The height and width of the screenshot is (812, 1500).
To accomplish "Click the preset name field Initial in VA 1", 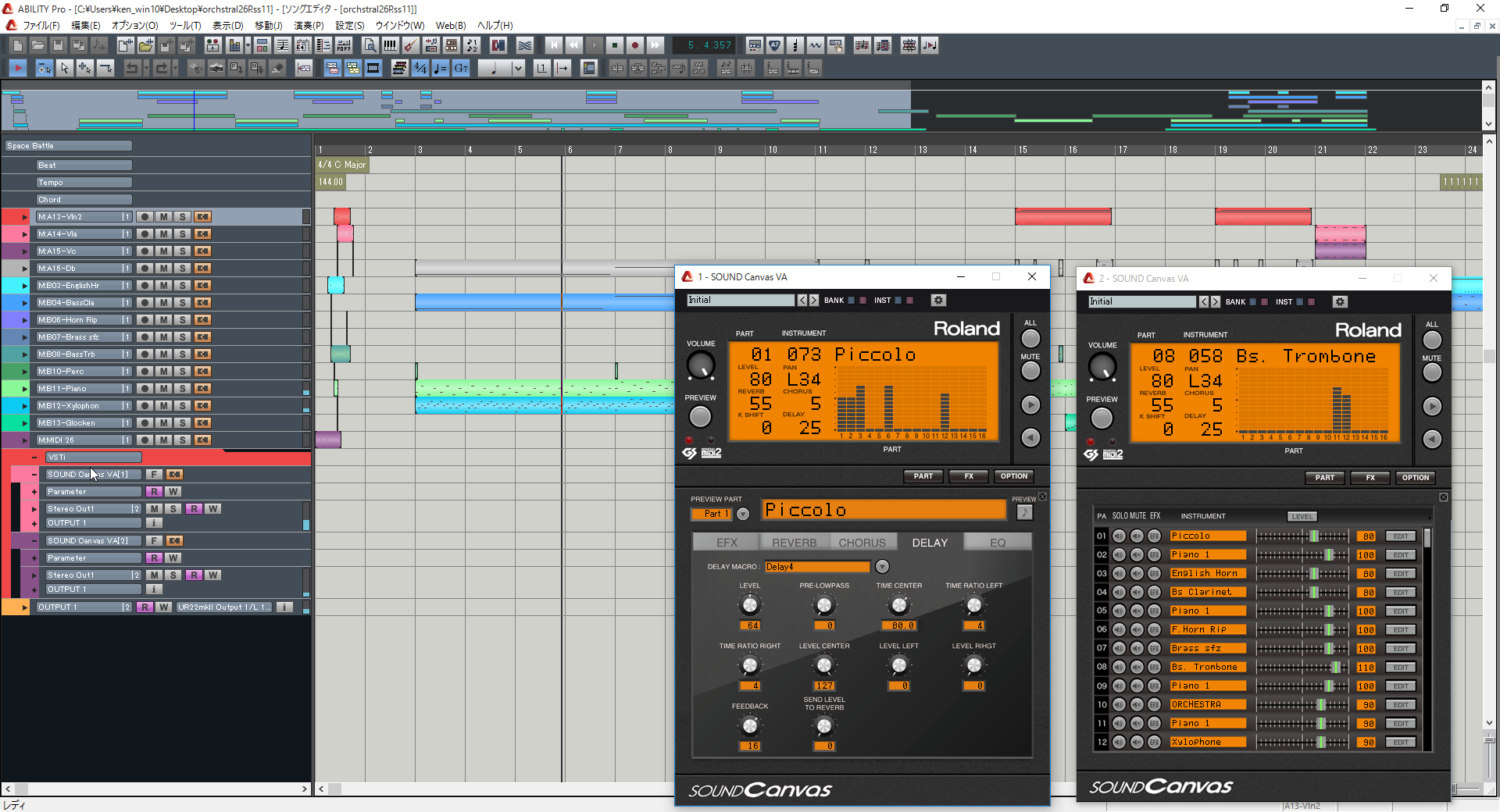I will coord(741,301).
